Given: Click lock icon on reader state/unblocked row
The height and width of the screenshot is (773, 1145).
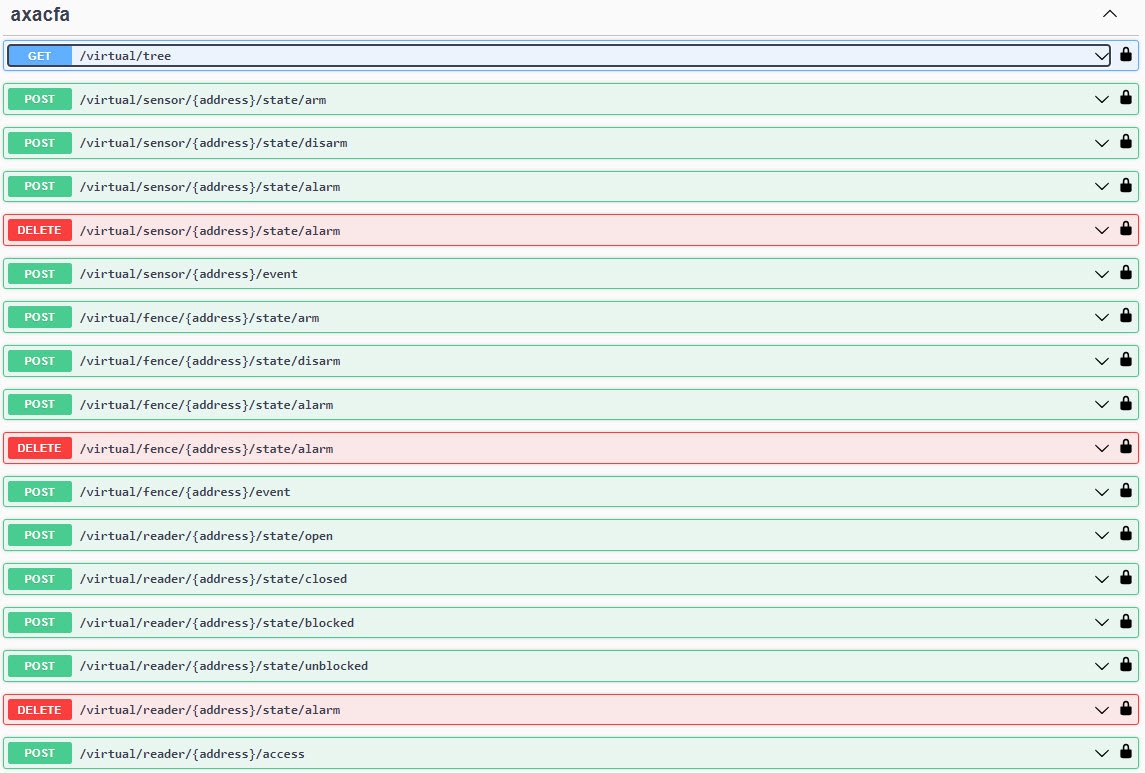Looking at the screenshot, I should [1126, 665].
